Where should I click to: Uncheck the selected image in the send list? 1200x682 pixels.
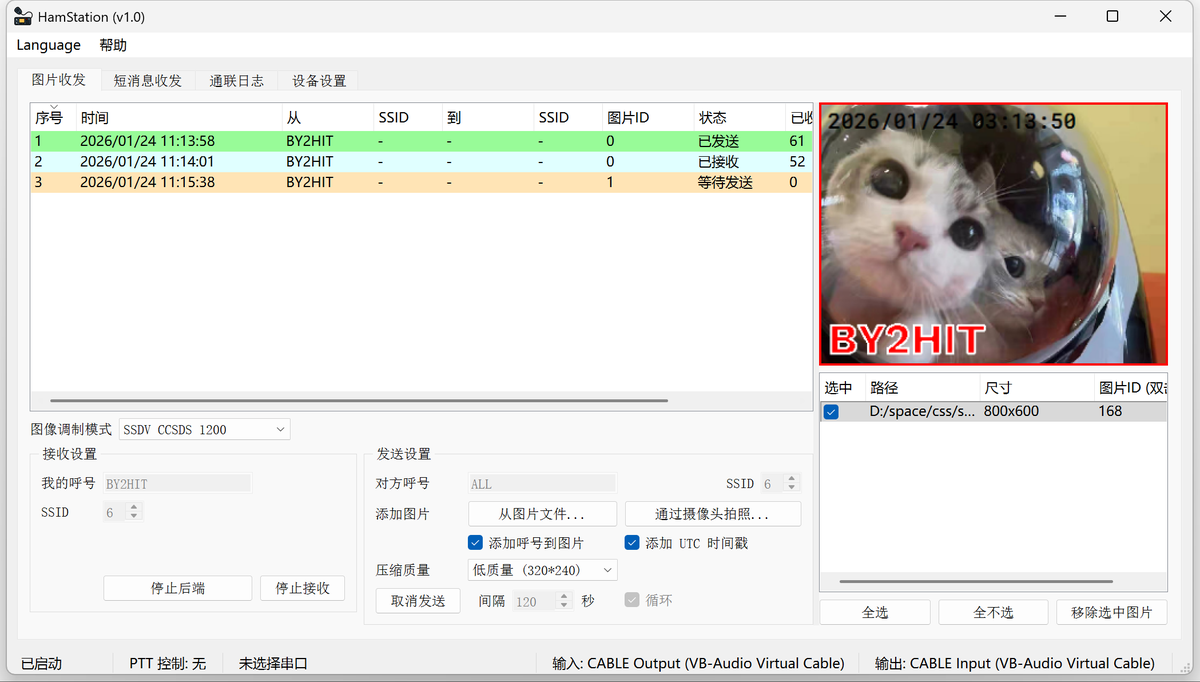(831, 410)
